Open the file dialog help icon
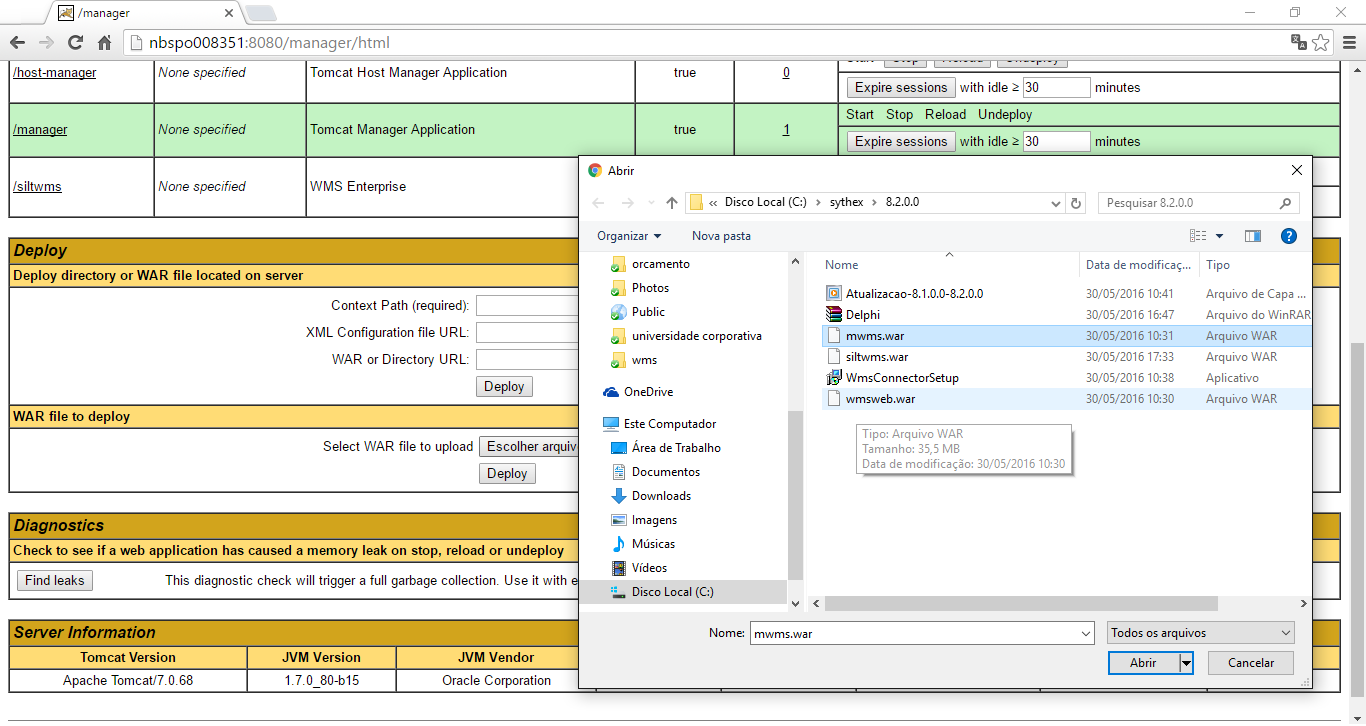 pyautogui.click(x=1289, y=236)
